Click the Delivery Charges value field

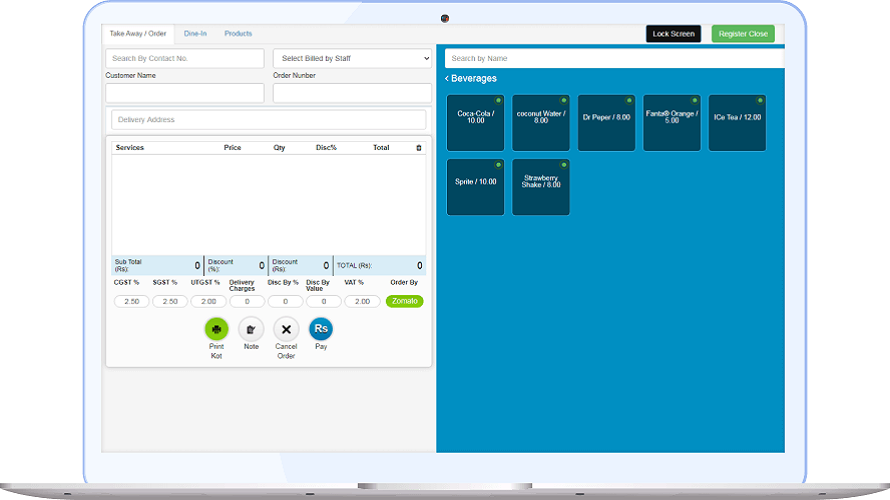pos(247,301)
